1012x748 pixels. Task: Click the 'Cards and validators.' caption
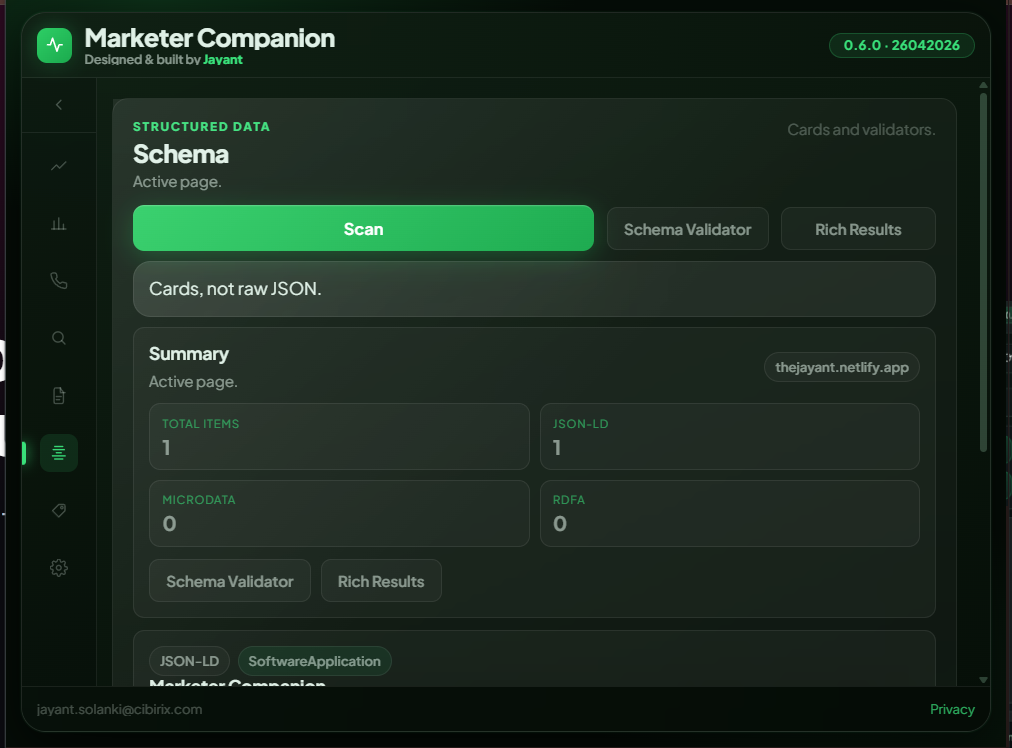[x=861, y=130]
